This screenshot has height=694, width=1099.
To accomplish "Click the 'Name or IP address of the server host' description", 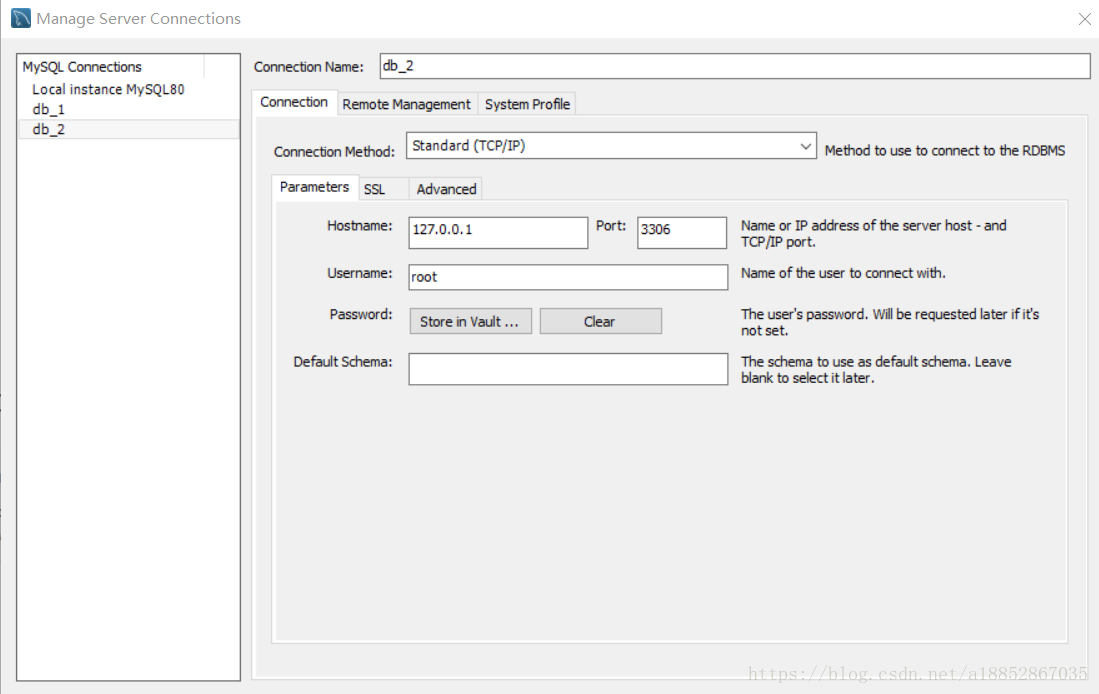I will tap(873, 233).
